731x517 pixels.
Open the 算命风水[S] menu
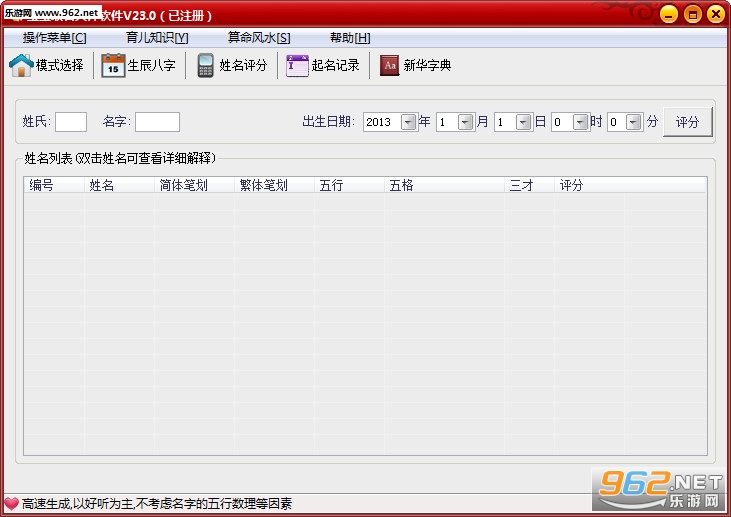click(x=259, y=38)
